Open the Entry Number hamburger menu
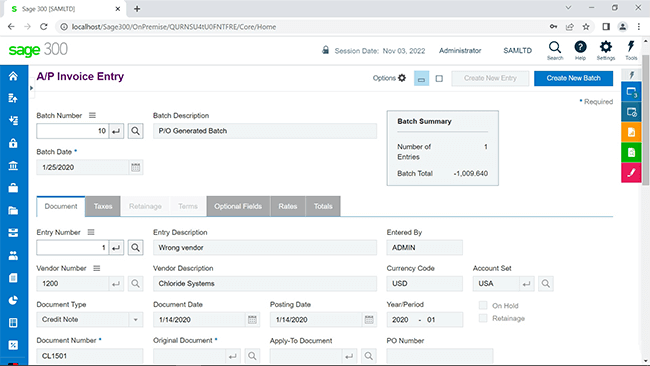650x366 pixels. pyautogui.click(x=91, y=232)
